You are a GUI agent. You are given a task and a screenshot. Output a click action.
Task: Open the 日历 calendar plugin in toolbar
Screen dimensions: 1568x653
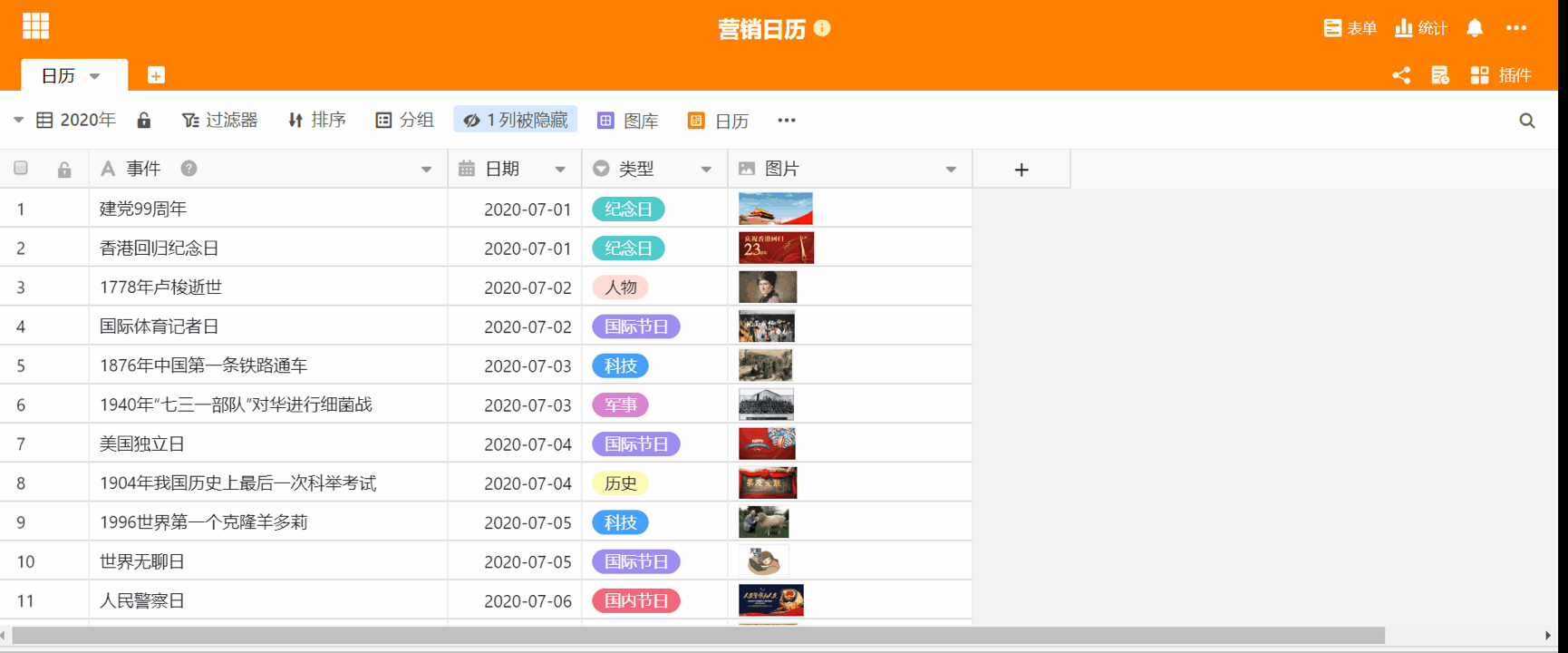click(x=719, y=121)
